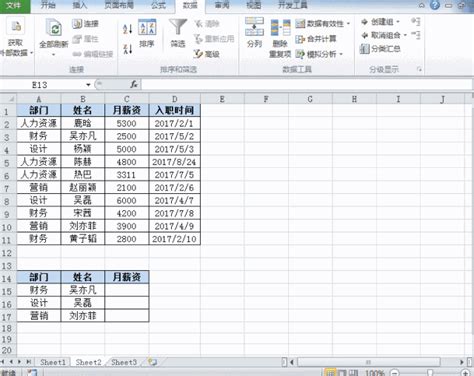The image size is (474, 376).
Task: Expand the Ungroup dropdown arrow
Action: (406, 35)
